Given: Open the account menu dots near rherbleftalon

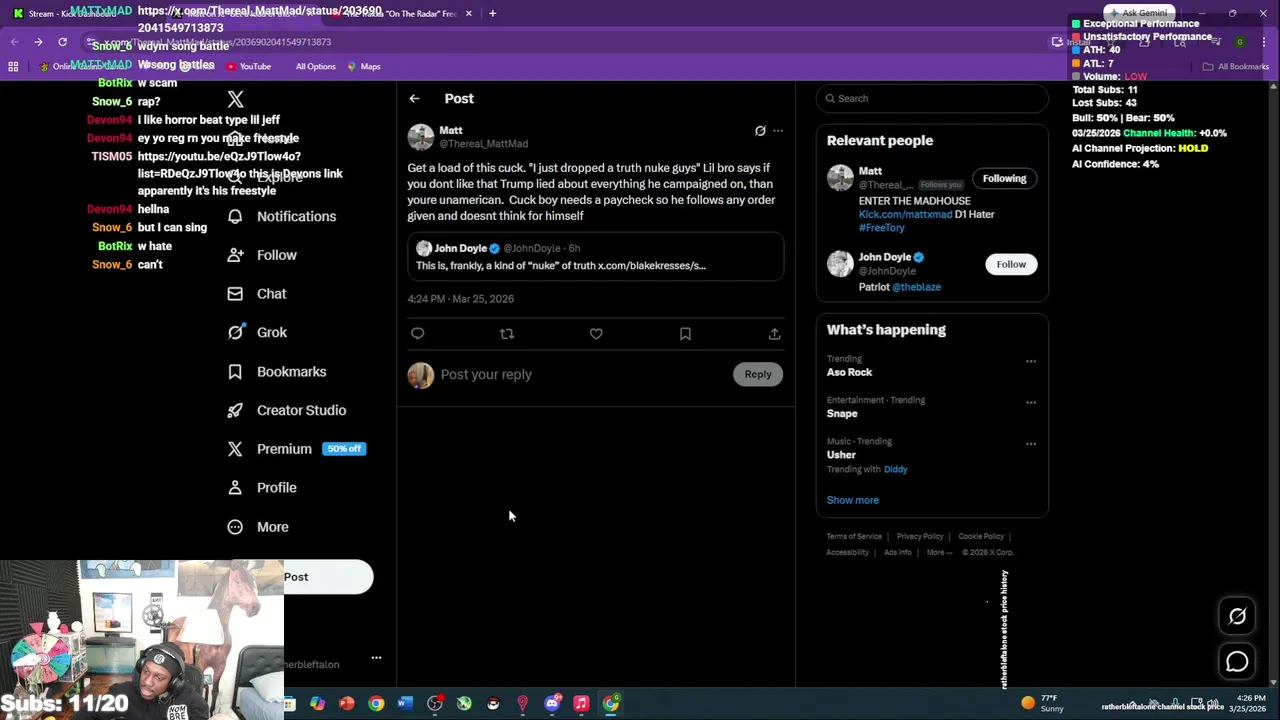Looking at the screenshot, I should coord(376,658).
